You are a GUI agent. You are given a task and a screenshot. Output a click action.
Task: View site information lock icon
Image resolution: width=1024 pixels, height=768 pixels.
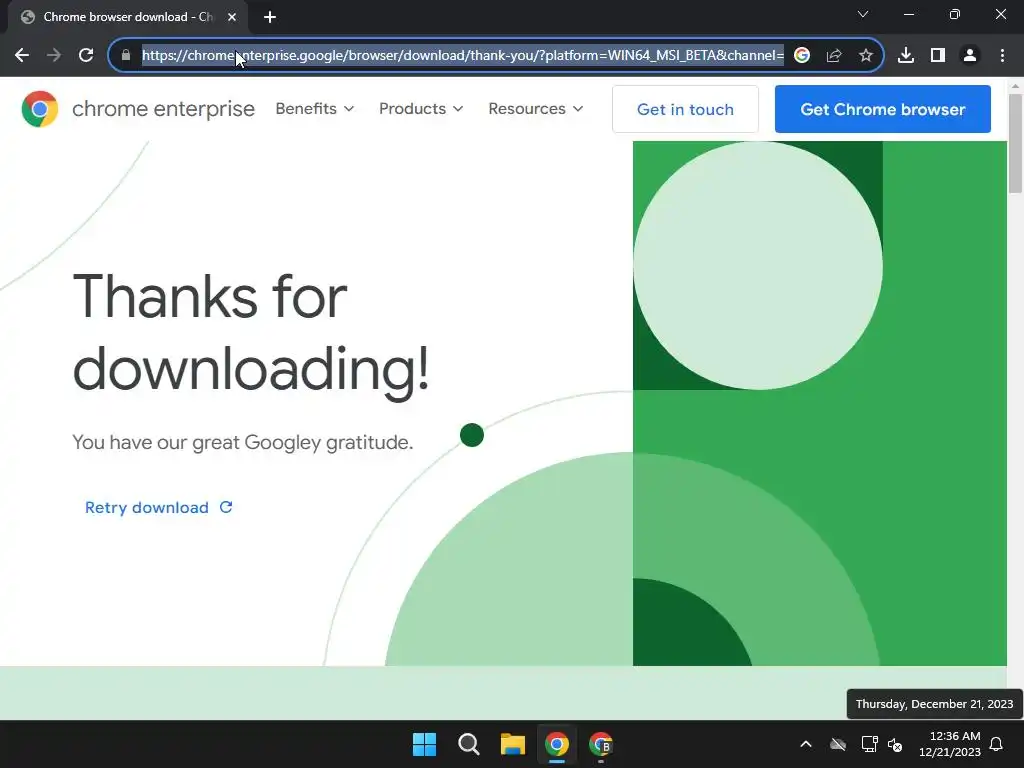[126, 55]
